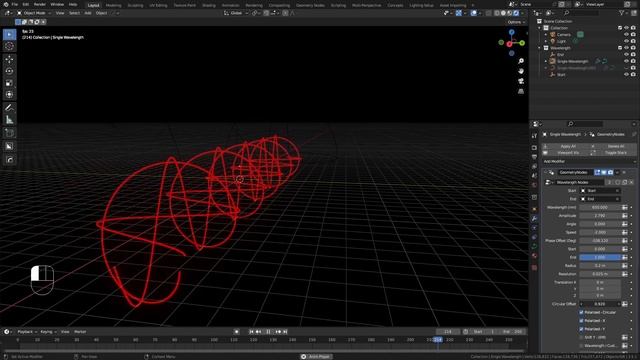This screenshot has height=360, width=640.
Task: Expand the Camera object in outliner
Action: (546, 35)
